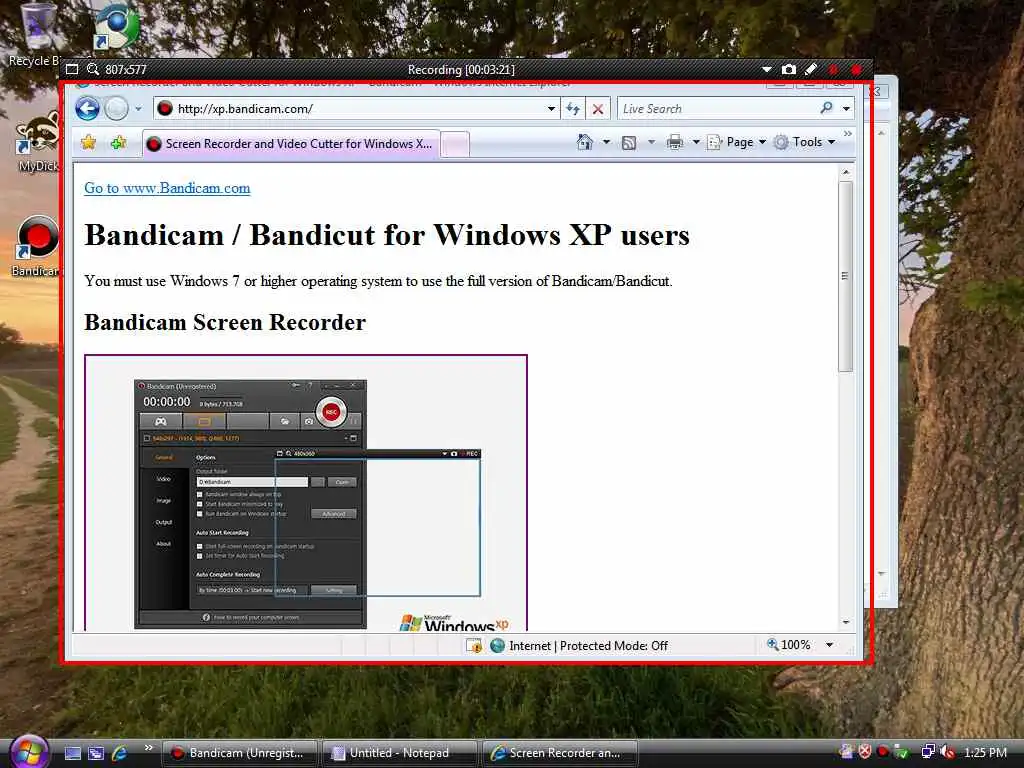Click the Live Search box
This screenshot has height=768, width=1024.
(x=717, y=108)
